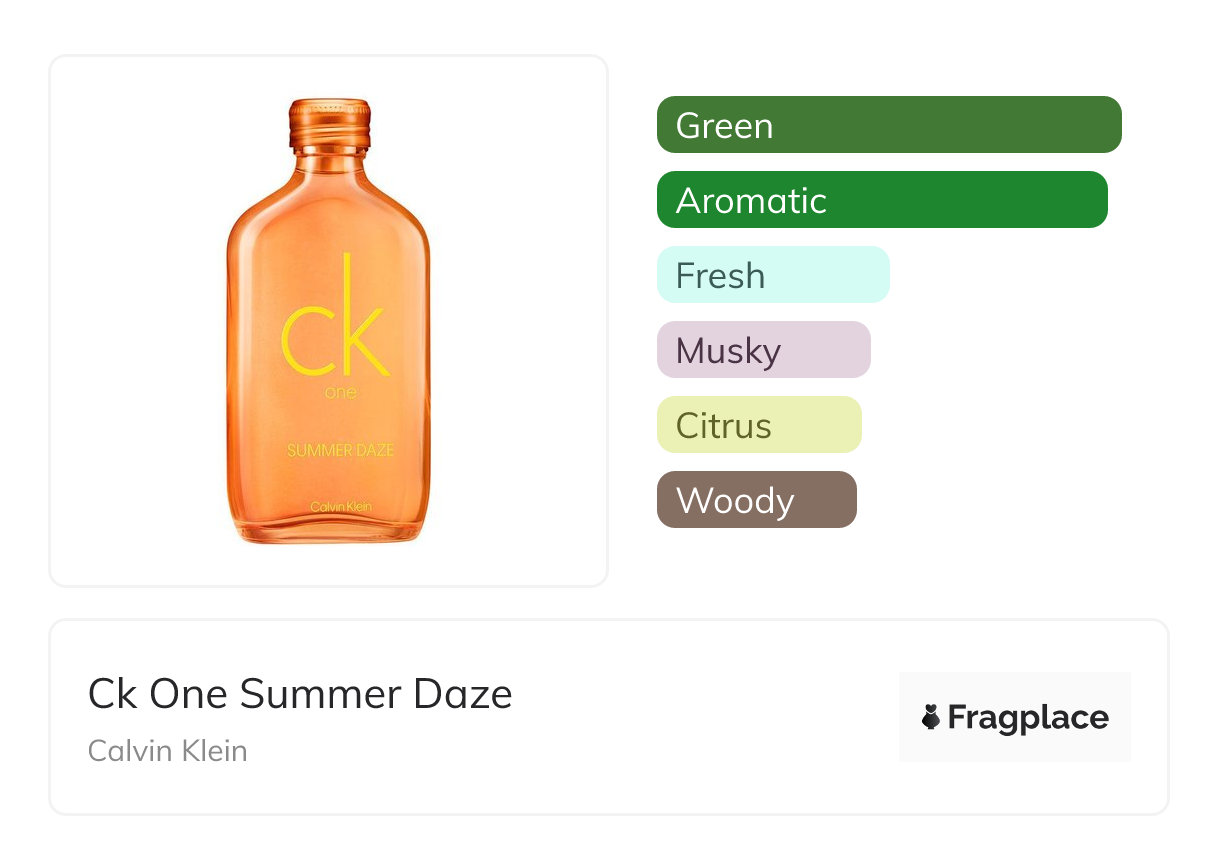
Task: Click the yellow ck logo on bottle
Action: tap(333, 320)
